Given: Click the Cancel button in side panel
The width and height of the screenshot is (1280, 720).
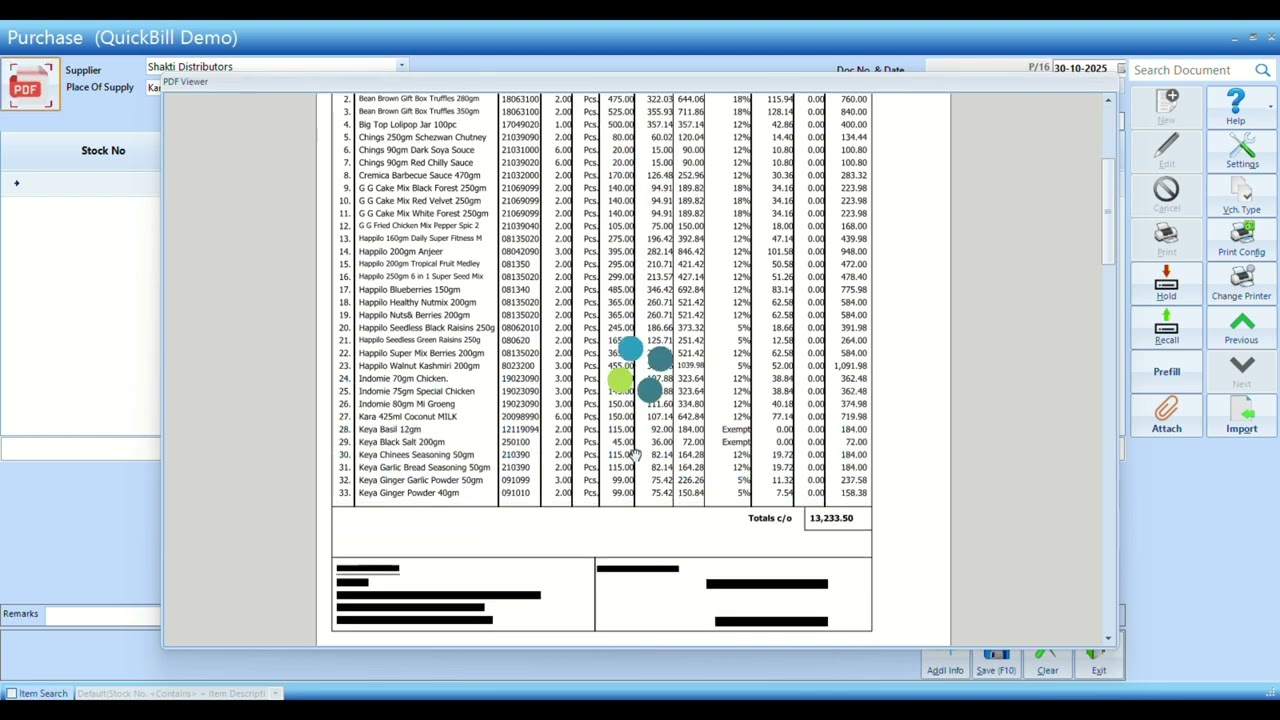Looking at the screenshot, I should coord(1166,195).
